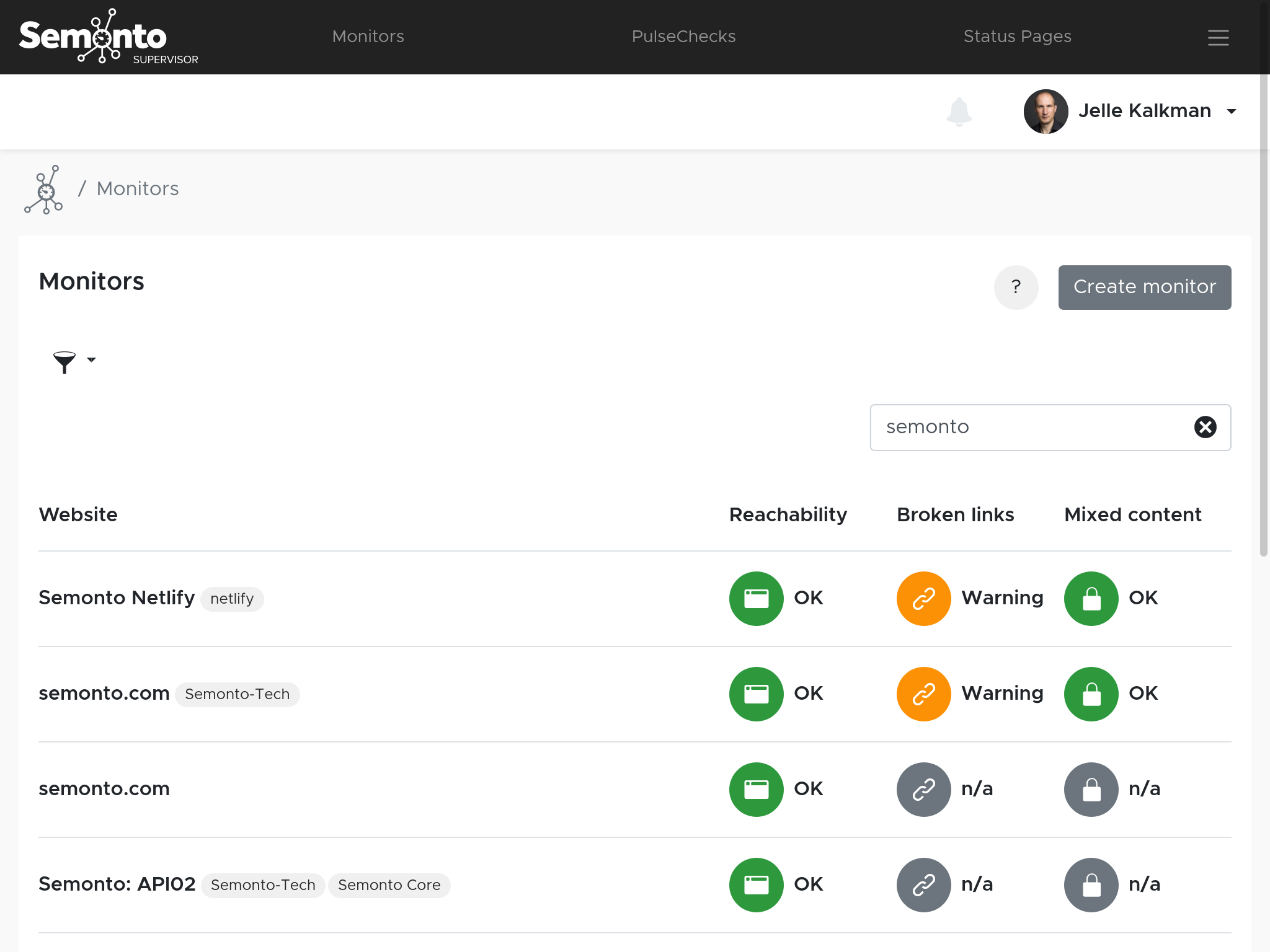
Task: Clear the search input with the X button
Action: [1206, 427]
